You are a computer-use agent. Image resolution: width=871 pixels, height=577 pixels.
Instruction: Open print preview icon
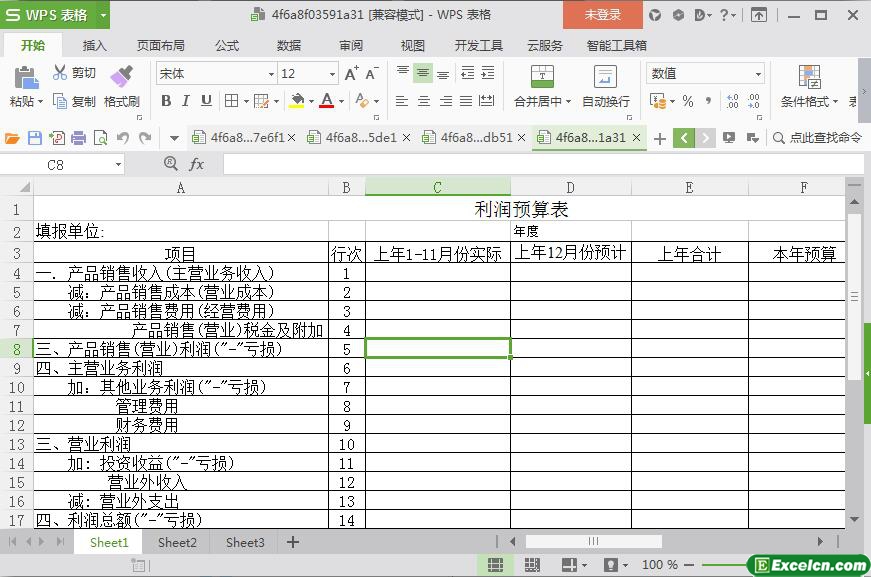[101, 138]
